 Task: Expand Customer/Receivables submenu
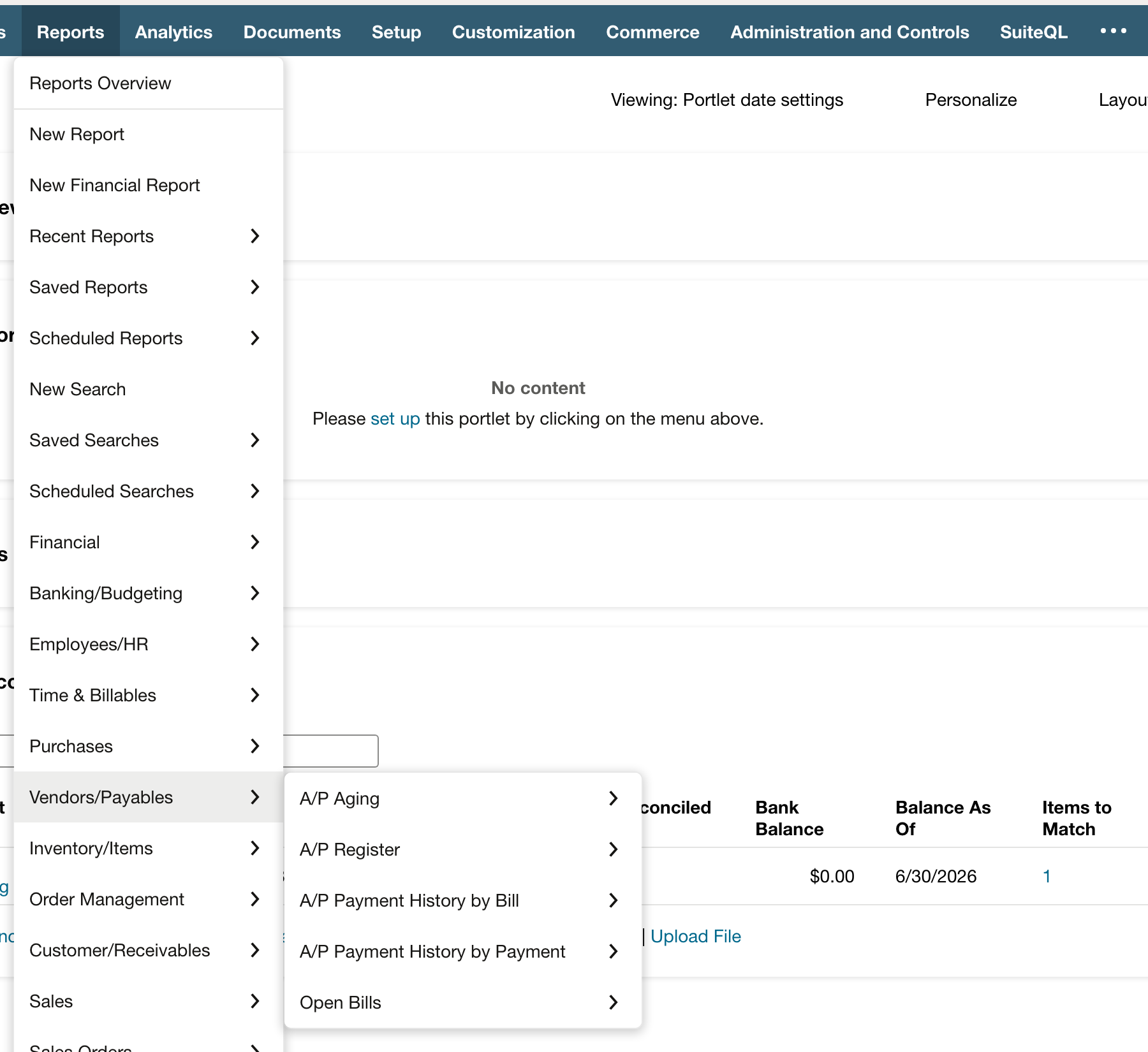(x=149, y=951)
